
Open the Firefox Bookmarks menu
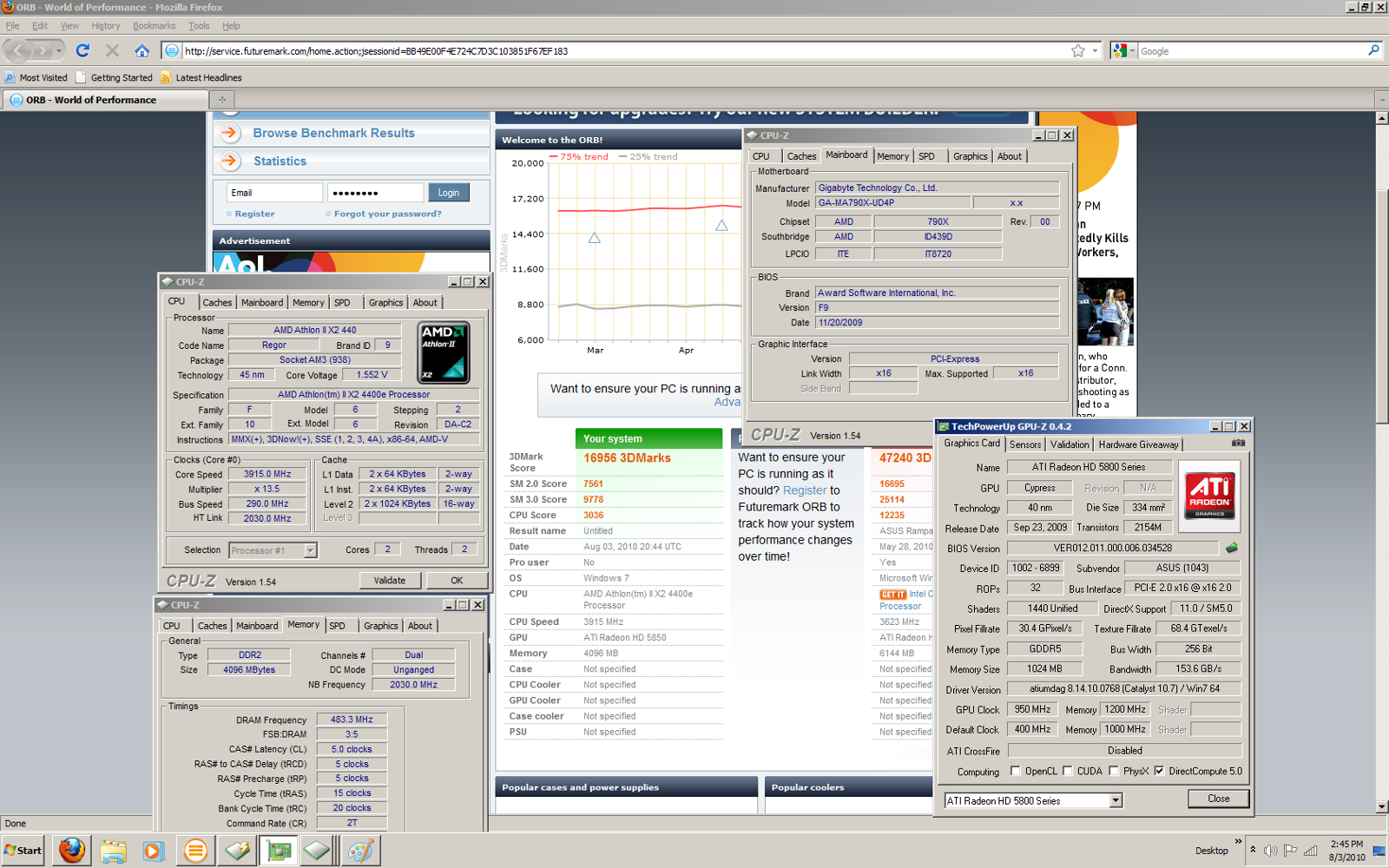click(x=154, y=26)
